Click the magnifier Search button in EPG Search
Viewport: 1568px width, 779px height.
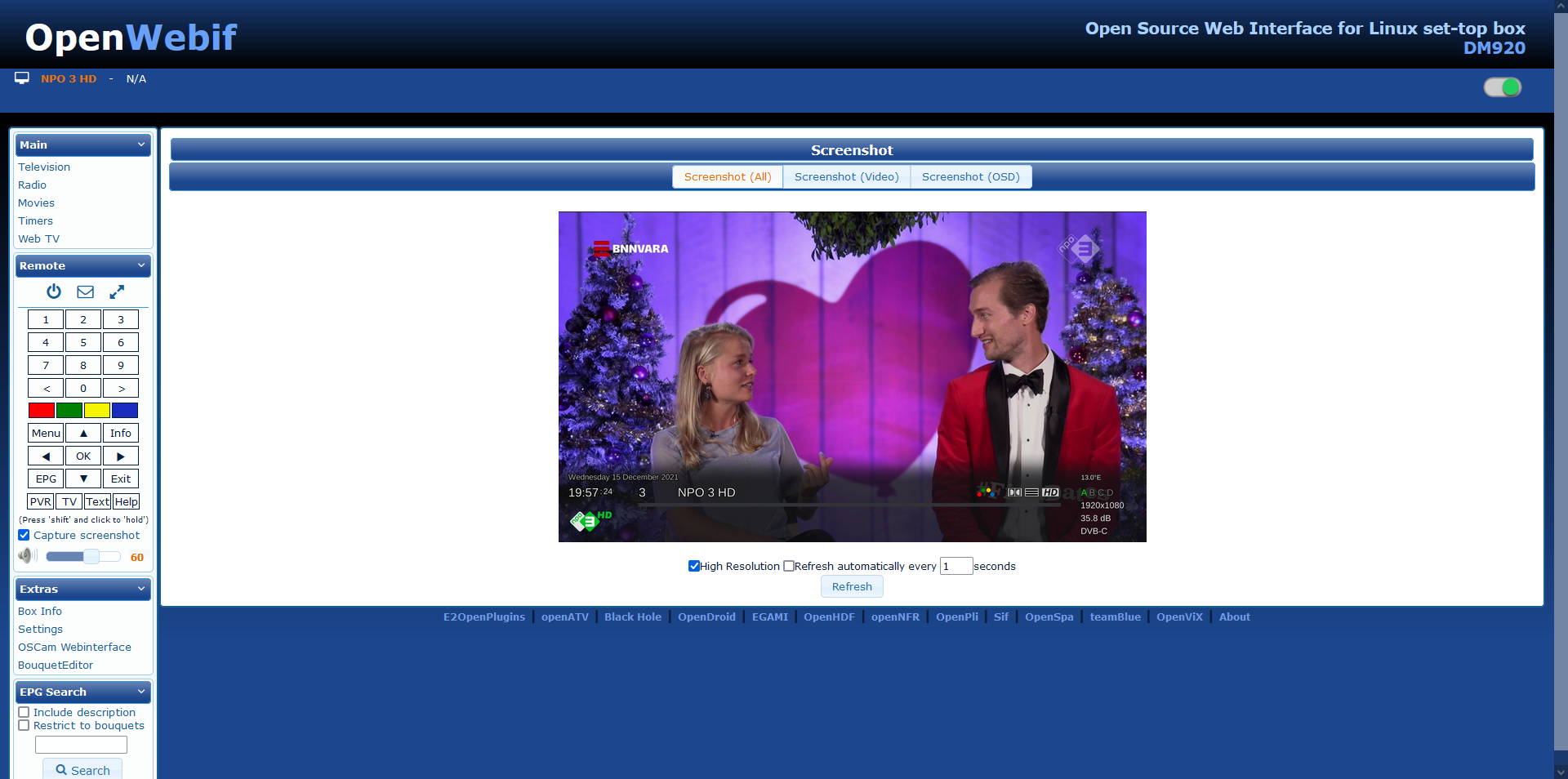tap(82, 770)
